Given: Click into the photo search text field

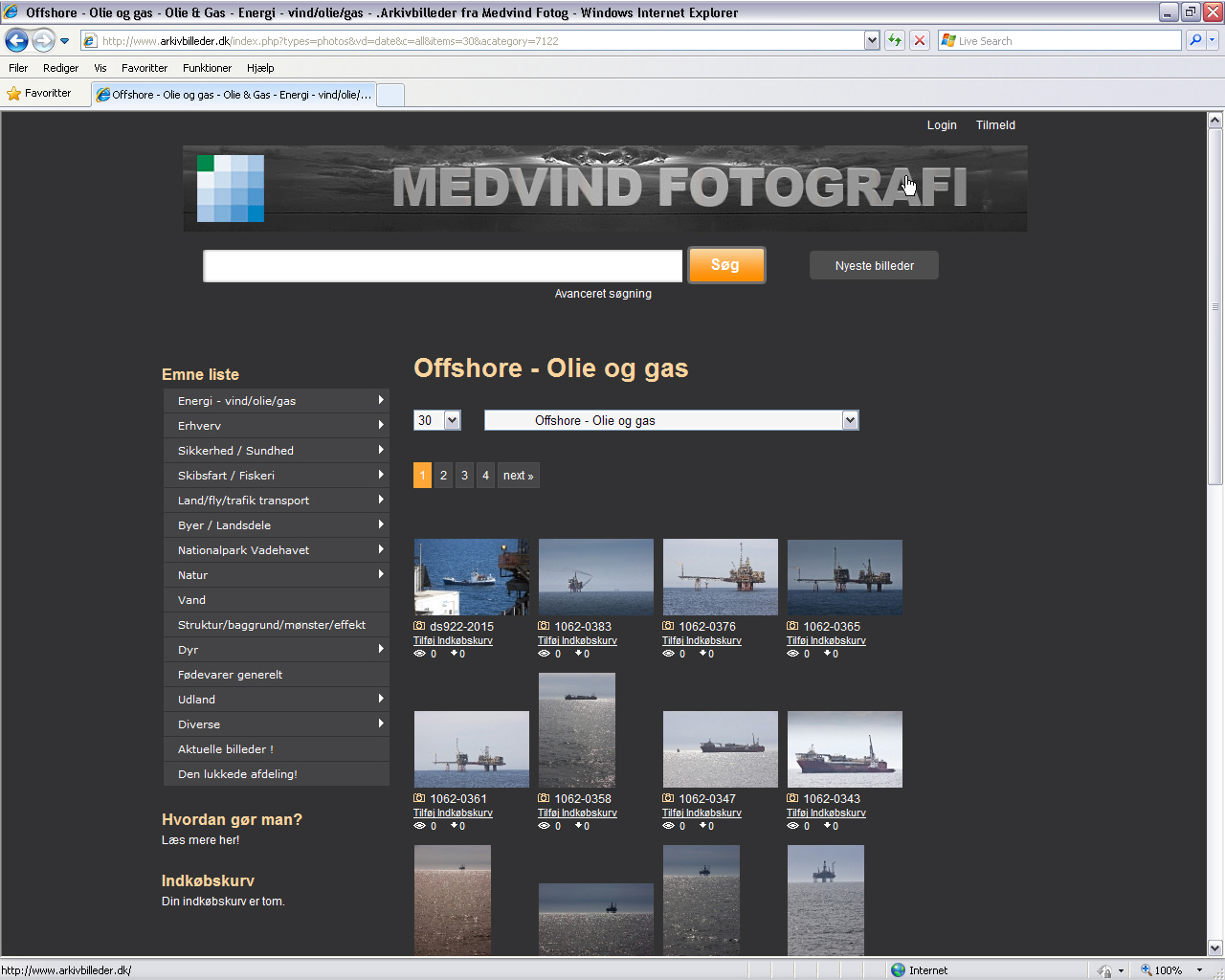Looking at the screenshot, I should 442,266.
